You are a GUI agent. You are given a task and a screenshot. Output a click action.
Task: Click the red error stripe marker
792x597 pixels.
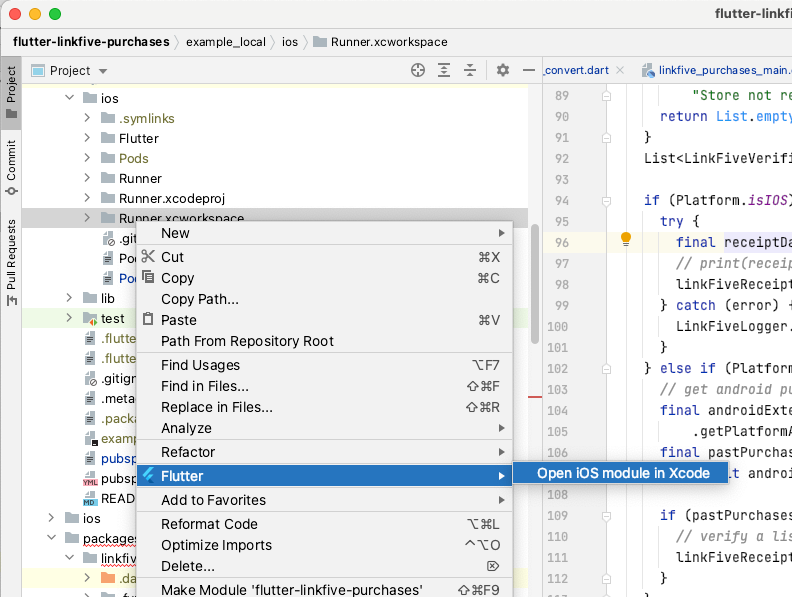click(535, 397)
